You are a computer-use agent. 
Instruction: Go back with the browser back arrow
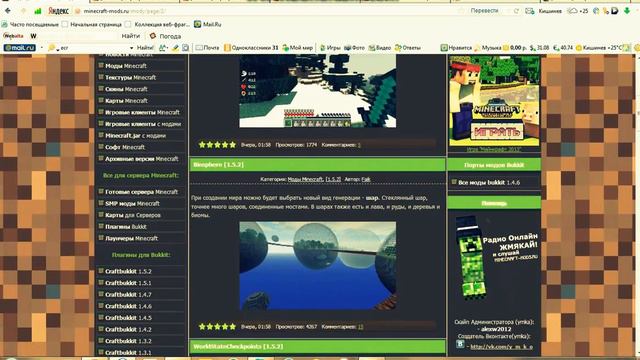[8, 11]
